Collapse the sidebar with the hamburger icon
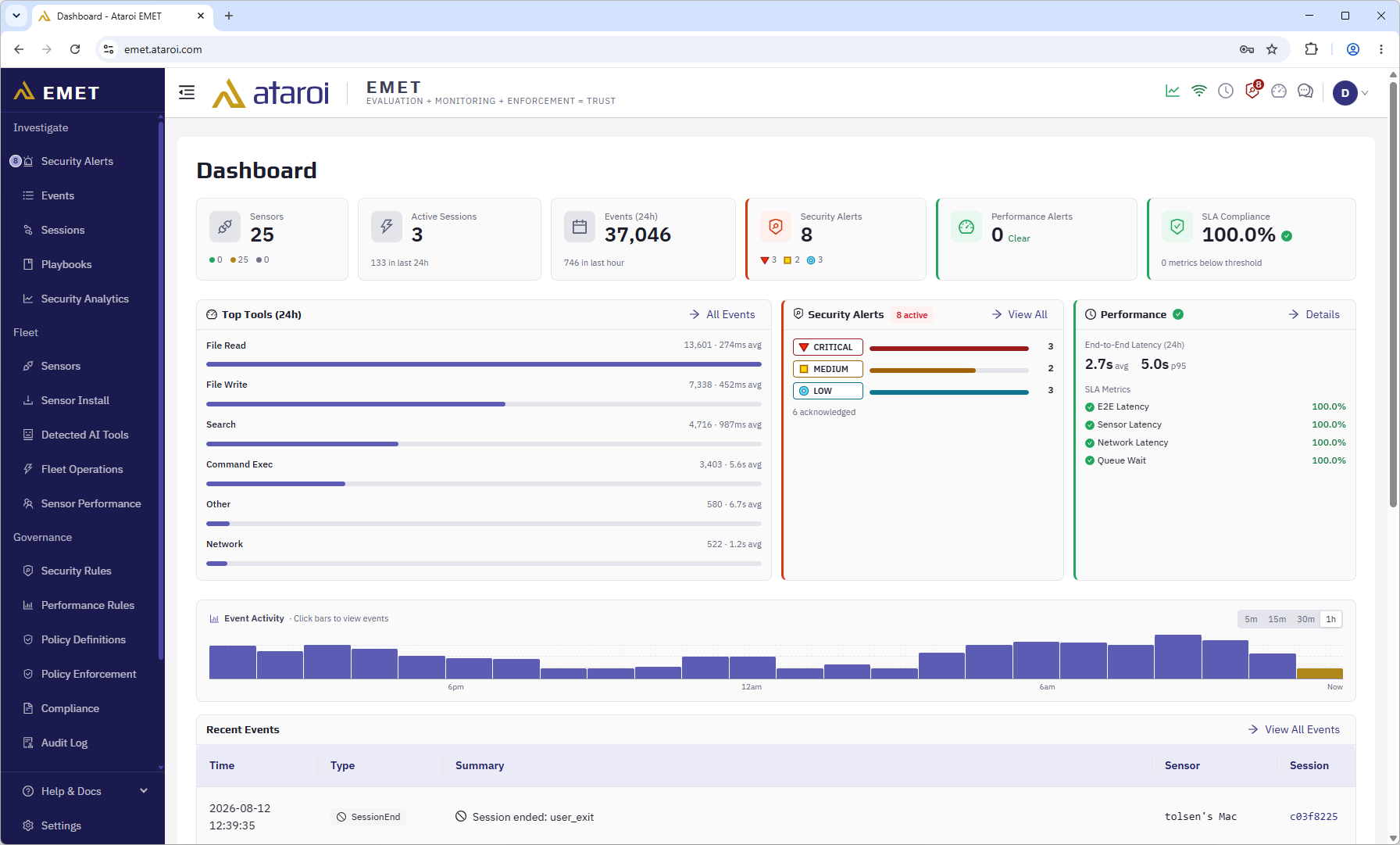This screenshot has width=1400, height=845. 187,92
